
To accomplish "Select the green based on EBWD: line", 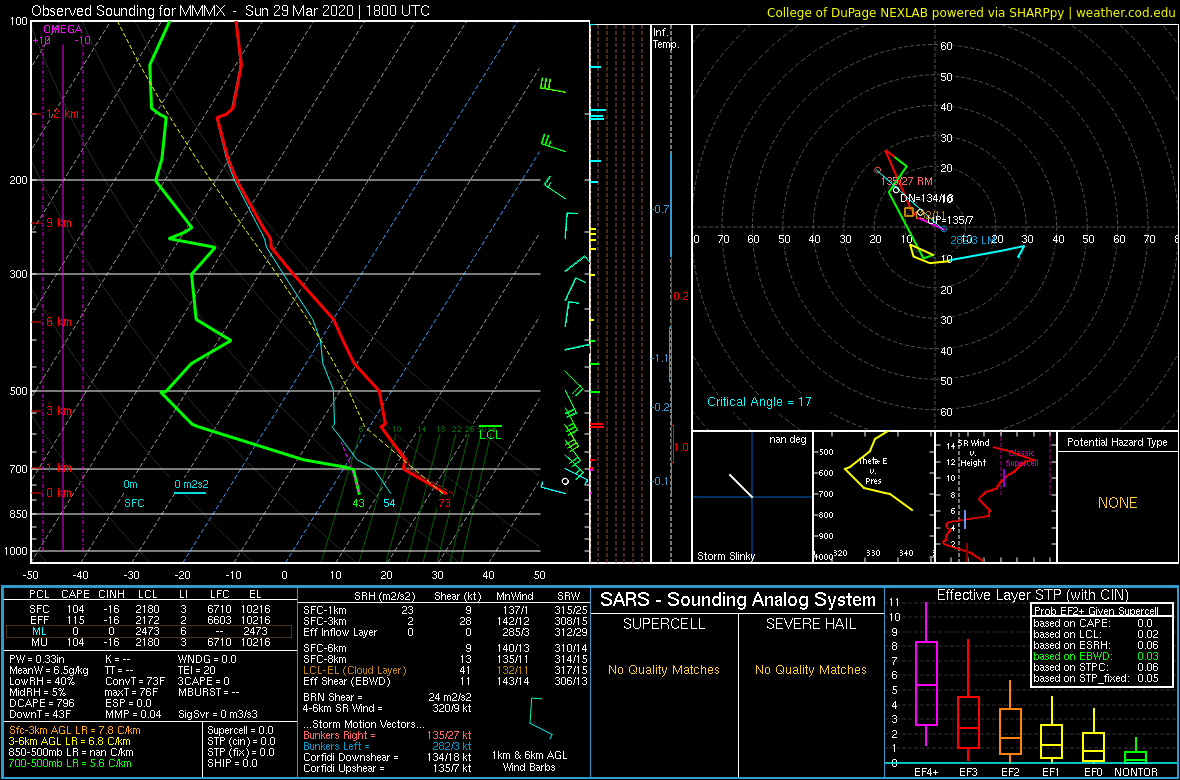I will (1097, 655).
